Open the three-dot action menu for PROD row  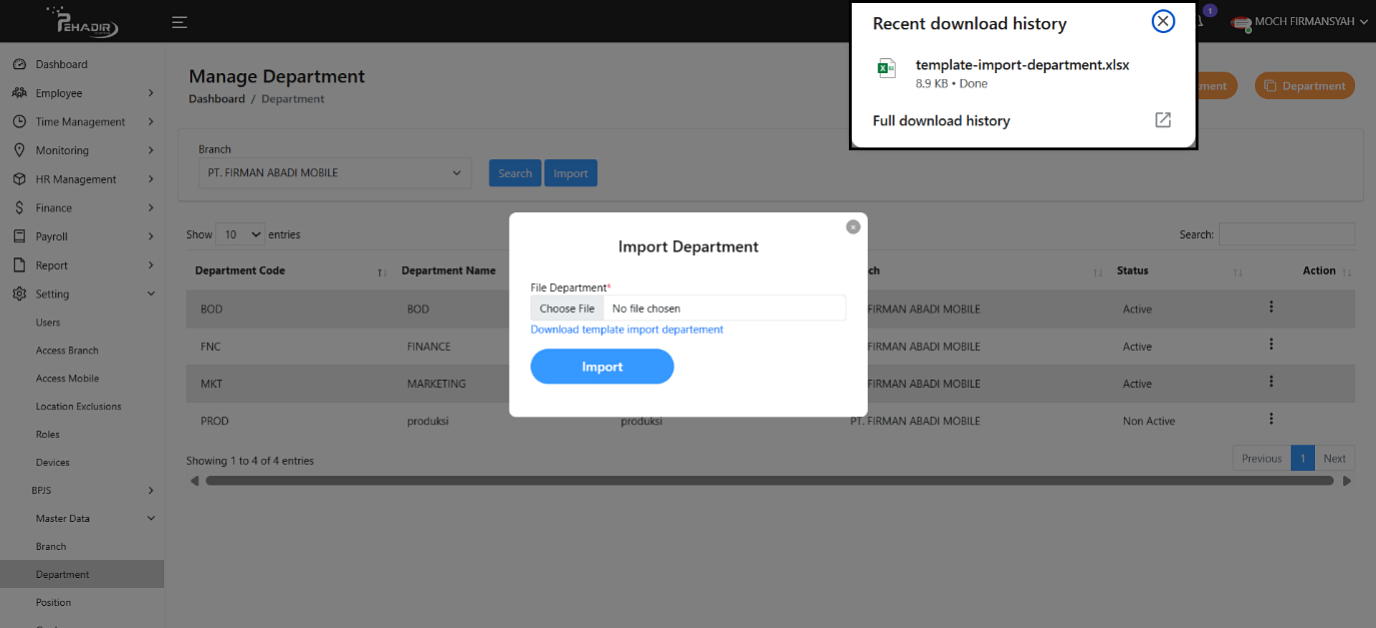click(1271, 419)
